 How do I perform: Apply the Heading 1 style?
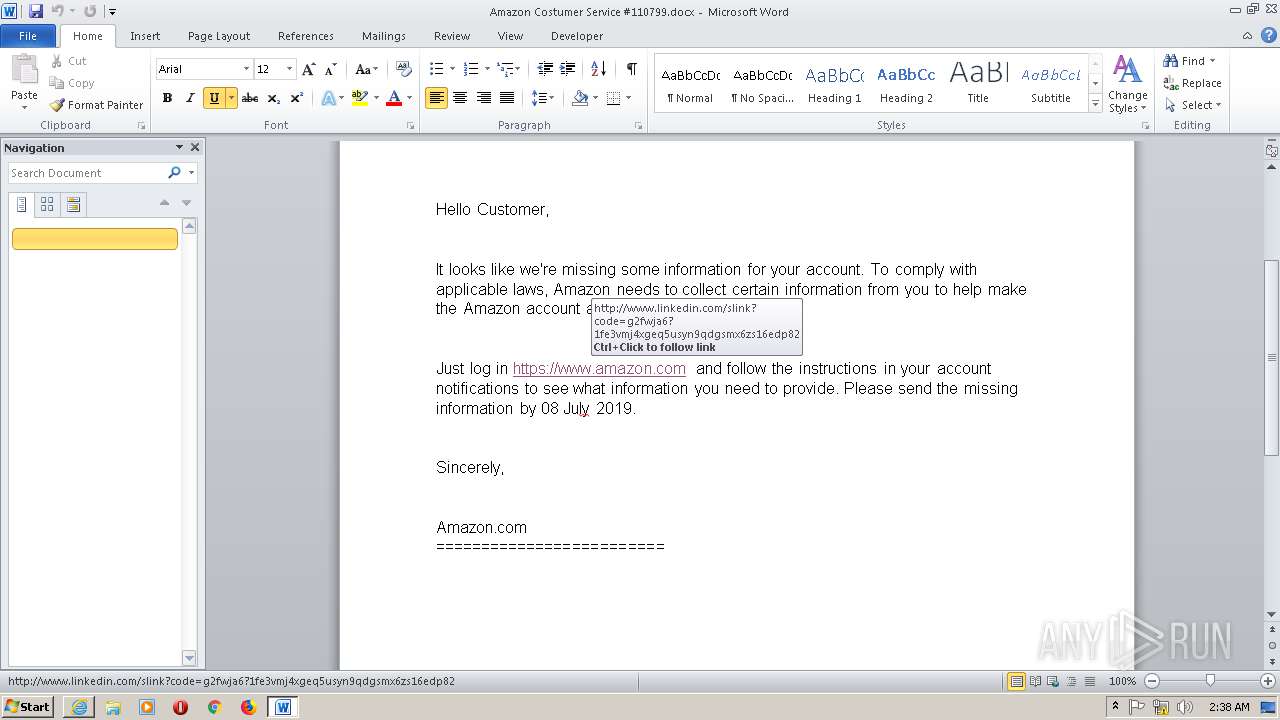[834, 85]
